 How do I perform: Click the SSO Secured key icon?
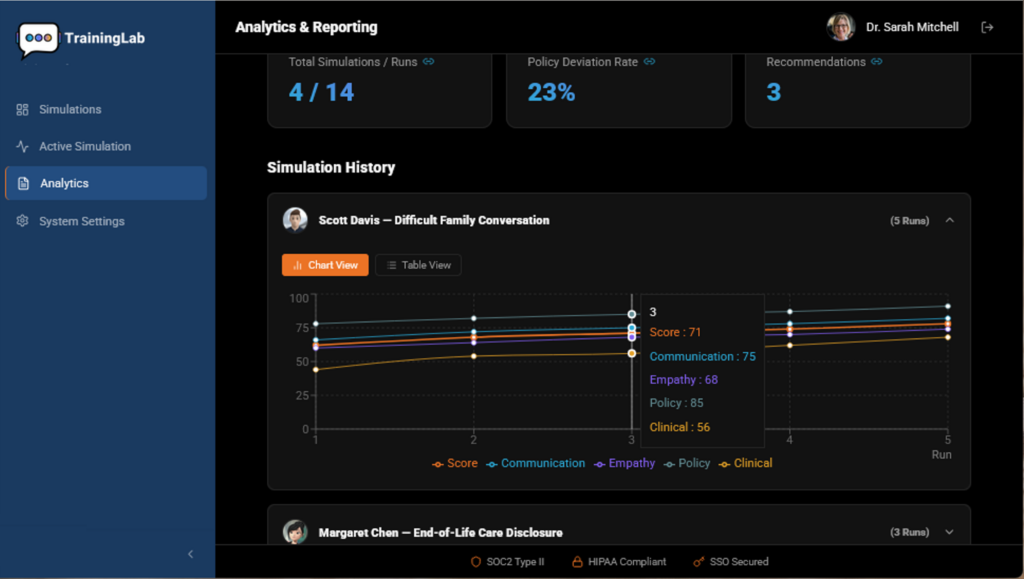(x=699, y=562)
